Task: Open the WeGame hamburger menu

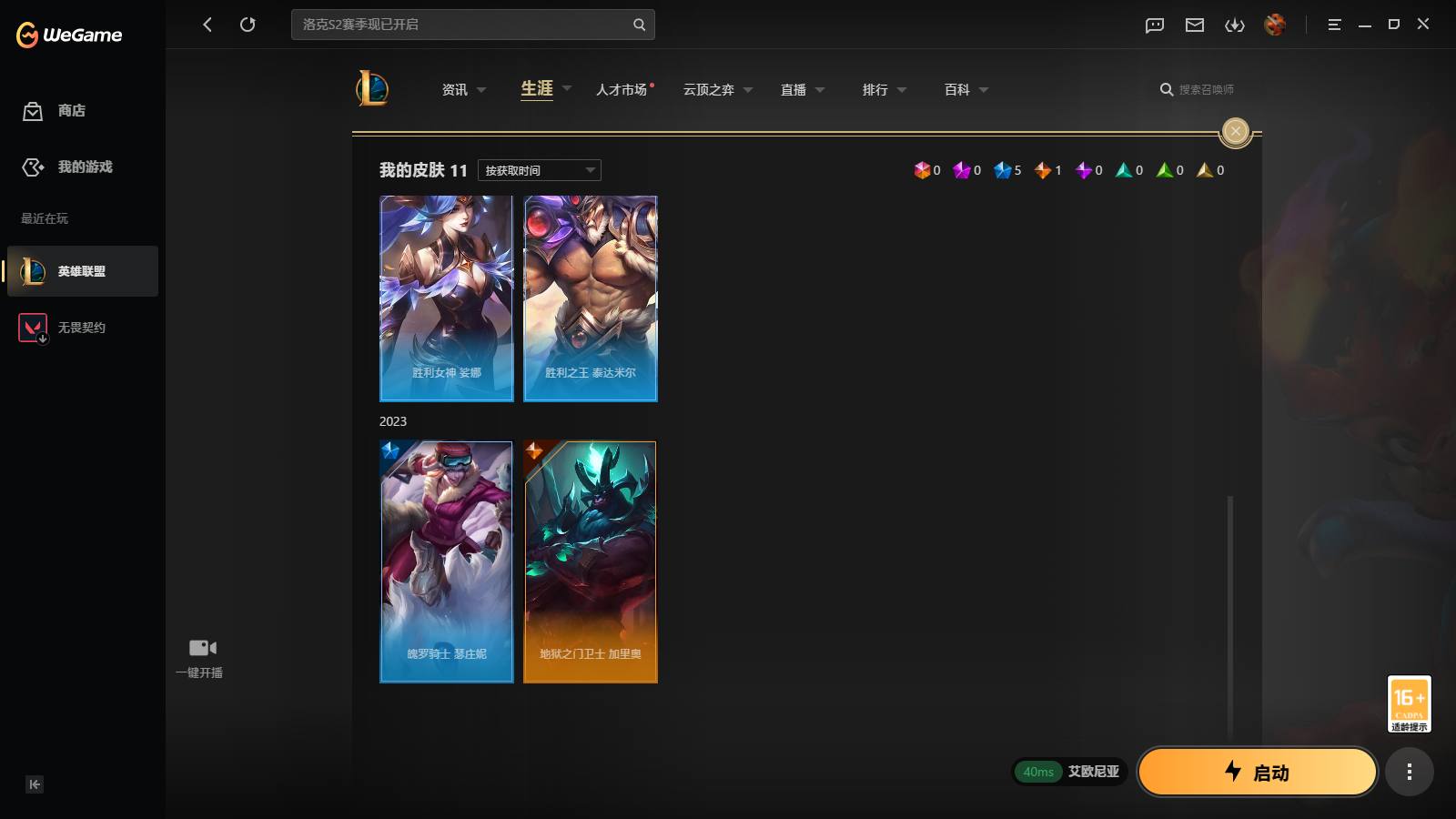Action: point(1334,25)
